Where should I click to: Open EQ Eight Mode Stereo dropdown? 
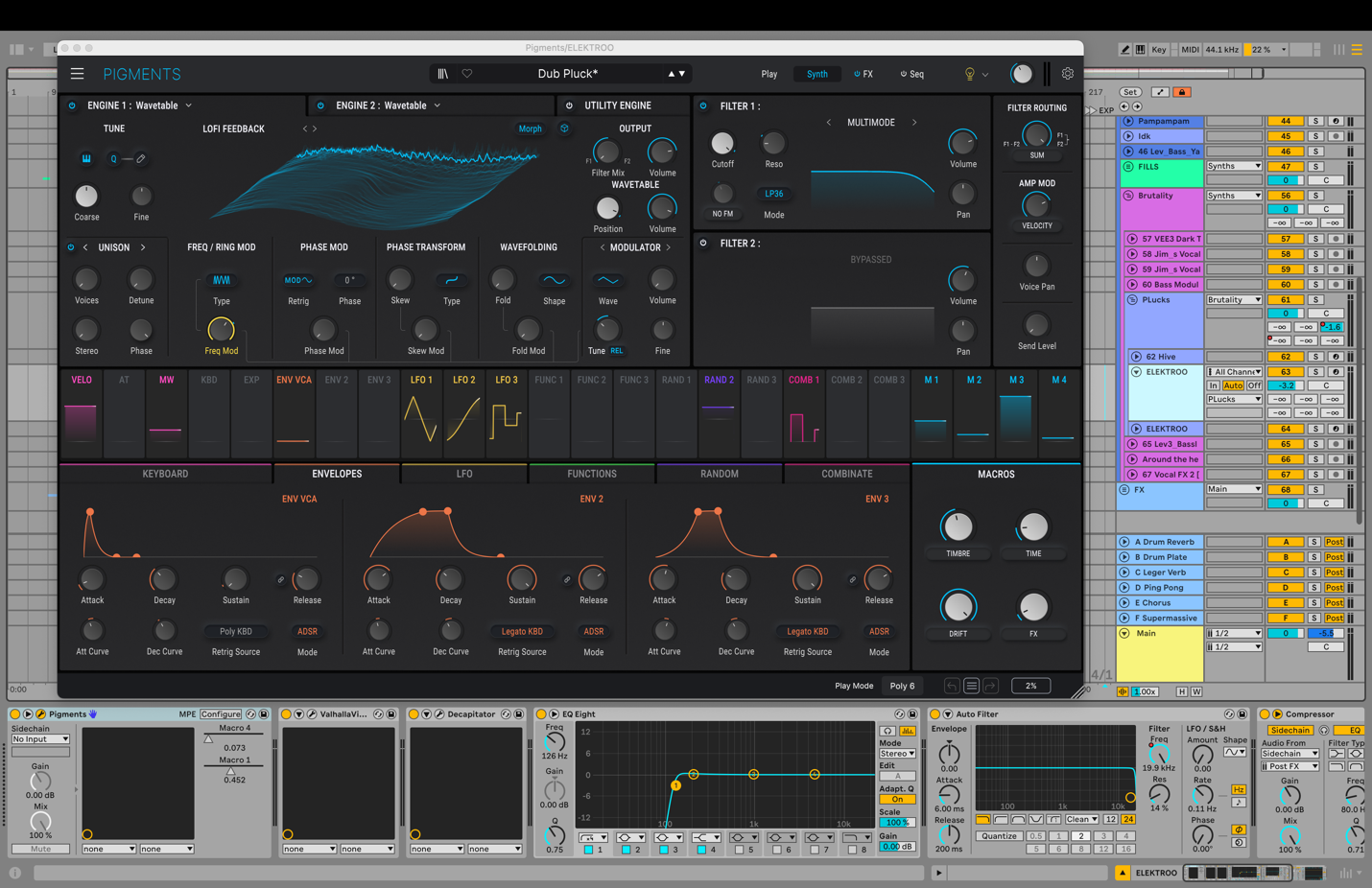click(x=898, y=754)
